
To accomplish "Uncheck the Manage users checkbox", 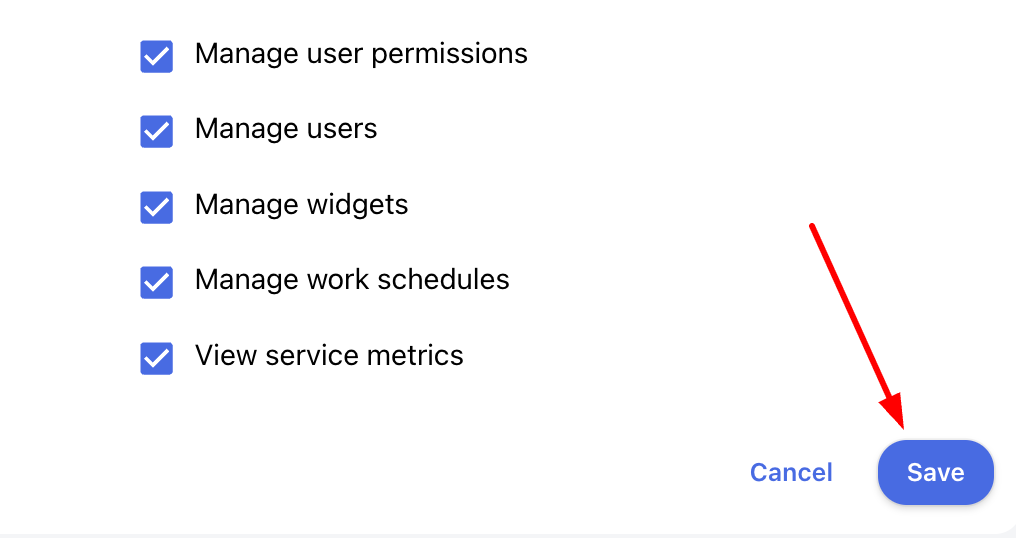I will pyautogui.click(x=156, y=131).
